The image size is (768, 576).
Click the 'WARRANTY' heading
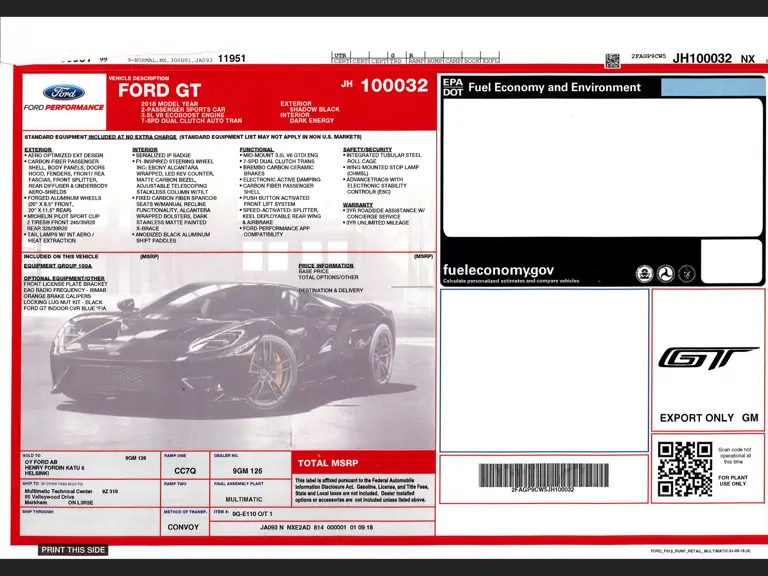(358, 205)
